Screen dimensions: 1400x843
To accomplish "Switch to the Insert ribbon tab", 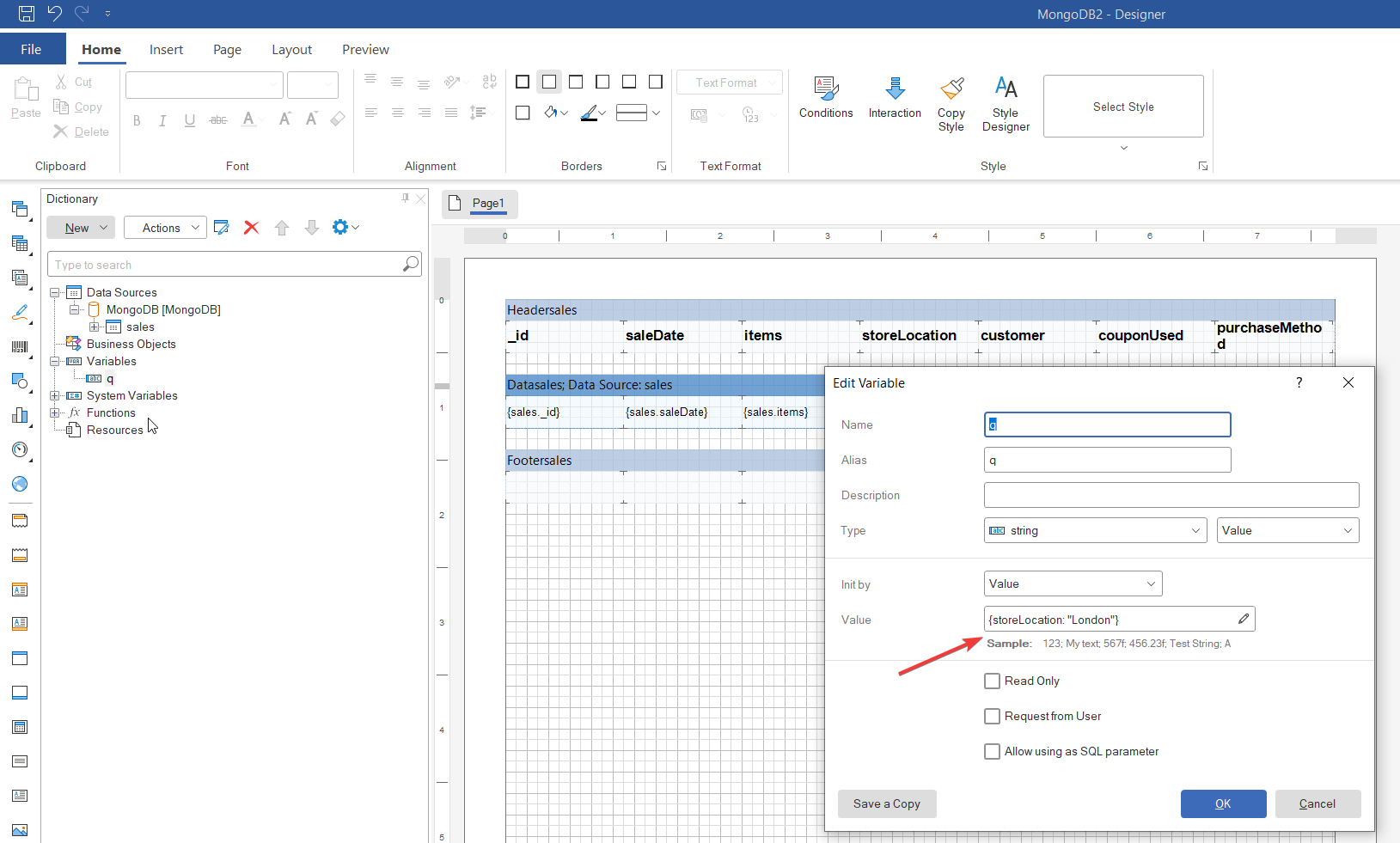I will coord(166,49).
